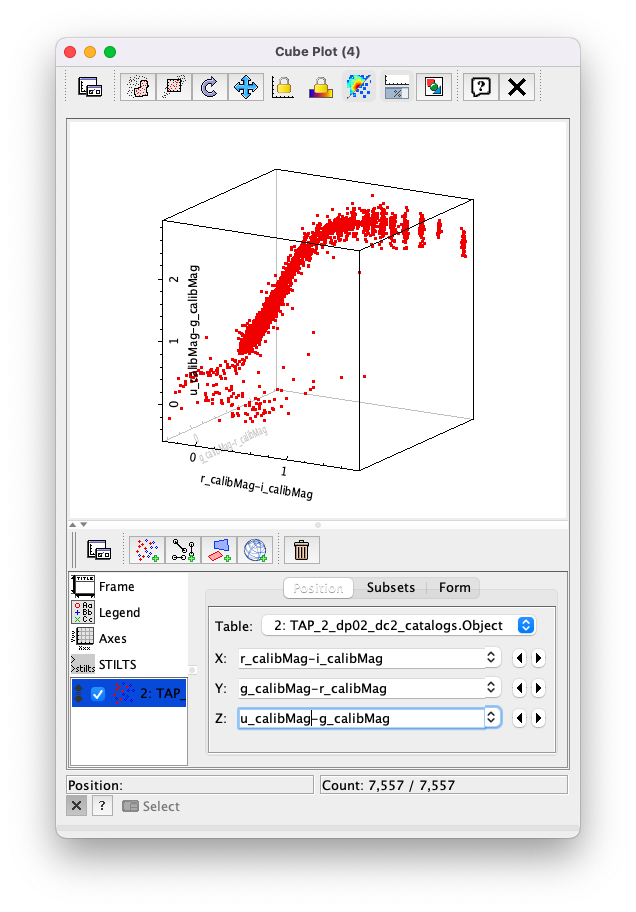Open the Axes control entry
636x912 pixels.
tap(129, 639)
